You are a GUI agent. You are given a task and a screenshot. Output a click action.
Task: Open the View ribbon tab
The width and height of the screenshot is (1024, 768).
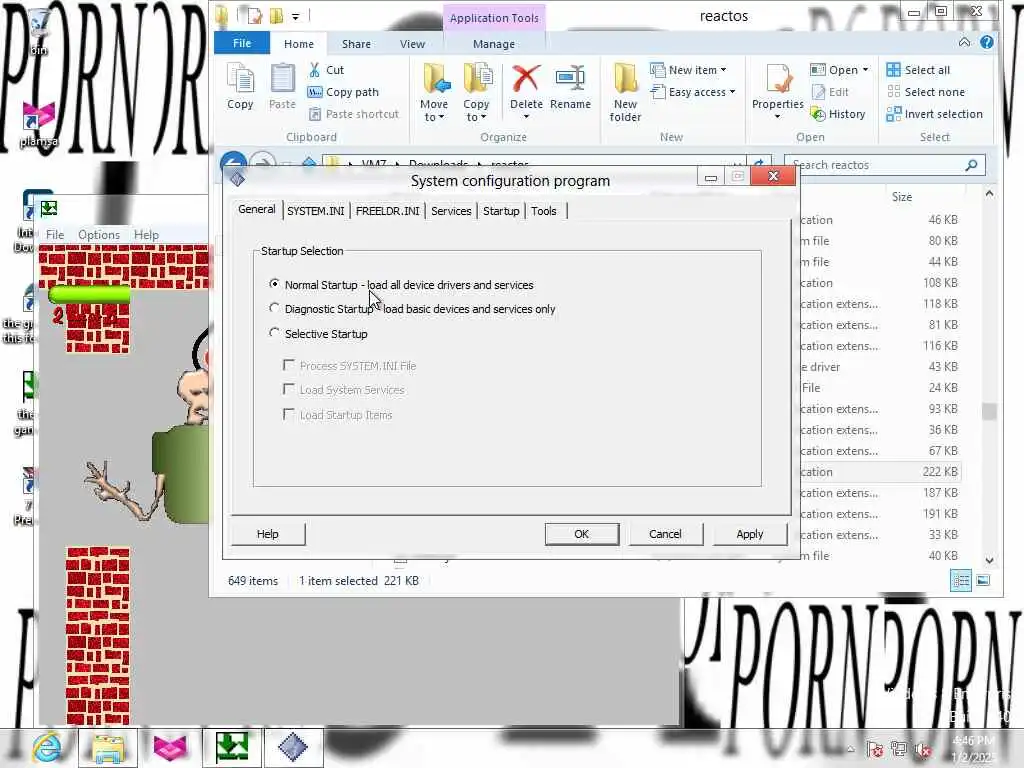click(x=412, y=44)
